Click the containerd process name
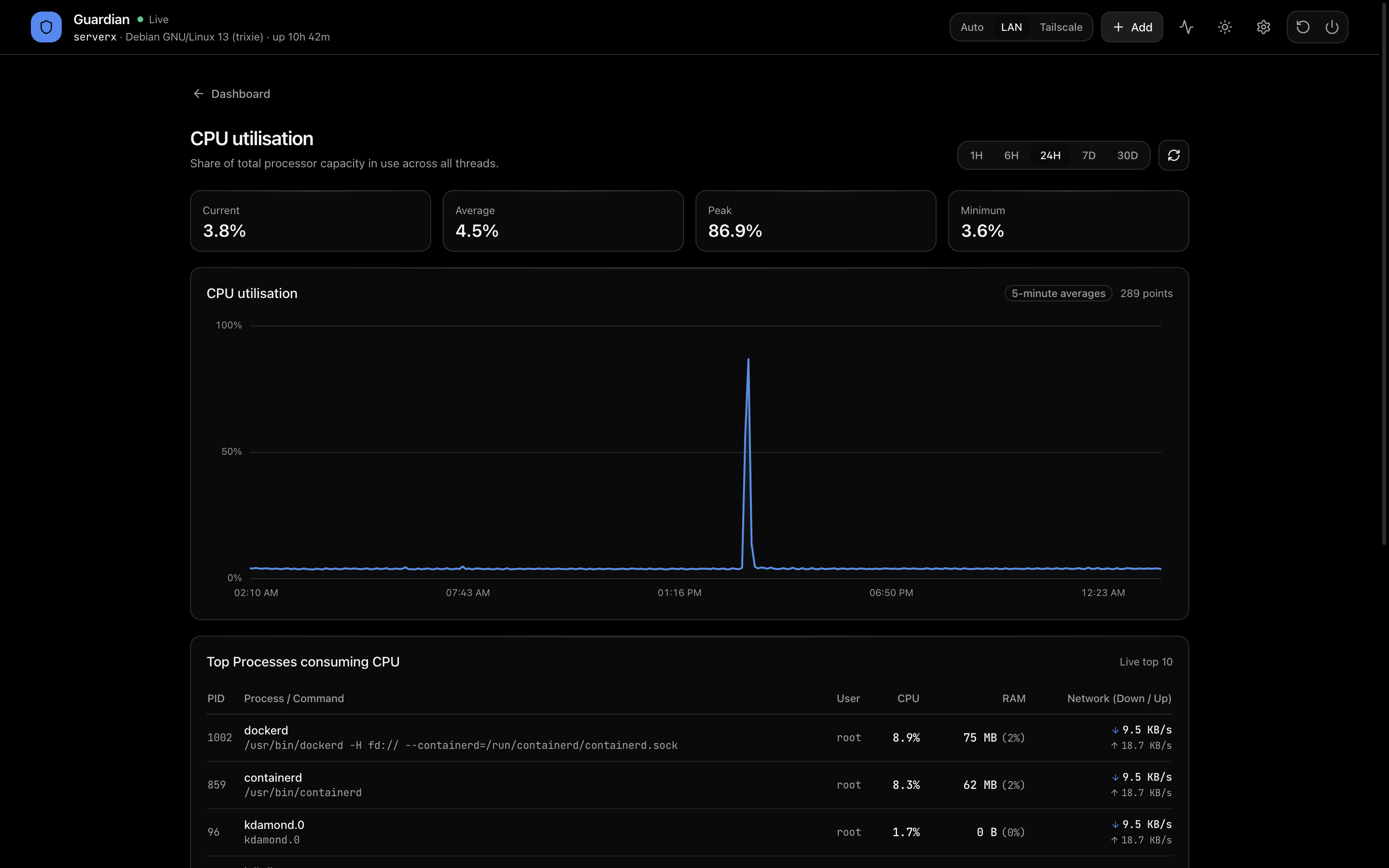Viewport: 1389px width, 868px height. [273, 777]
